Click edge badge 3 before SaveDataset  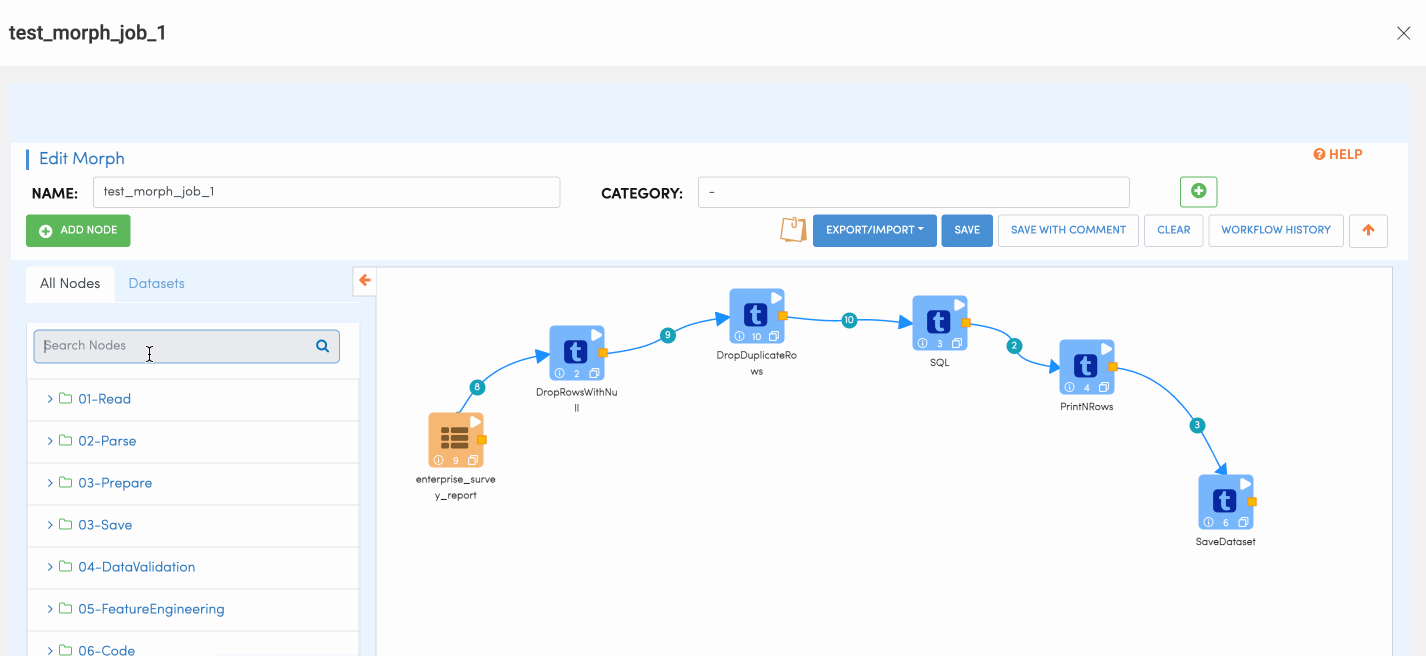point(1197,425)
